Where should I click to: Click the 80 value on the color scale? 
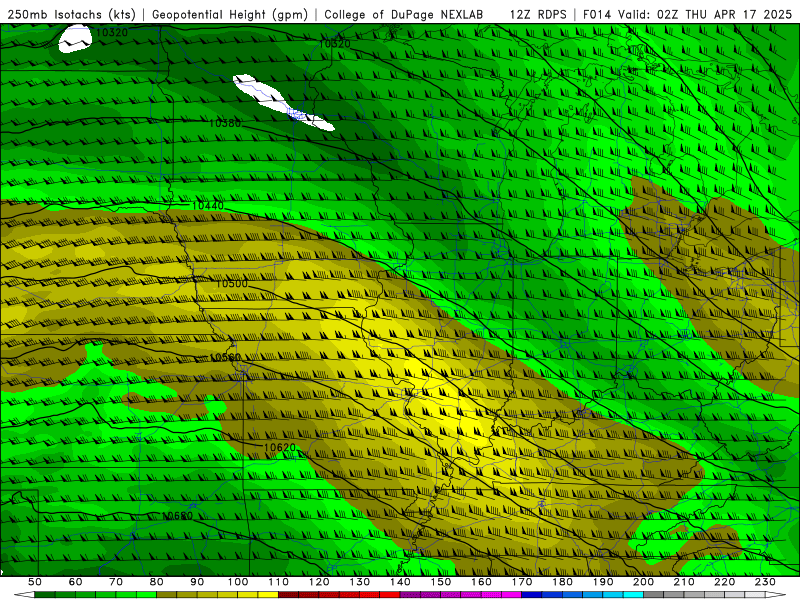click(x=157, y=582)
